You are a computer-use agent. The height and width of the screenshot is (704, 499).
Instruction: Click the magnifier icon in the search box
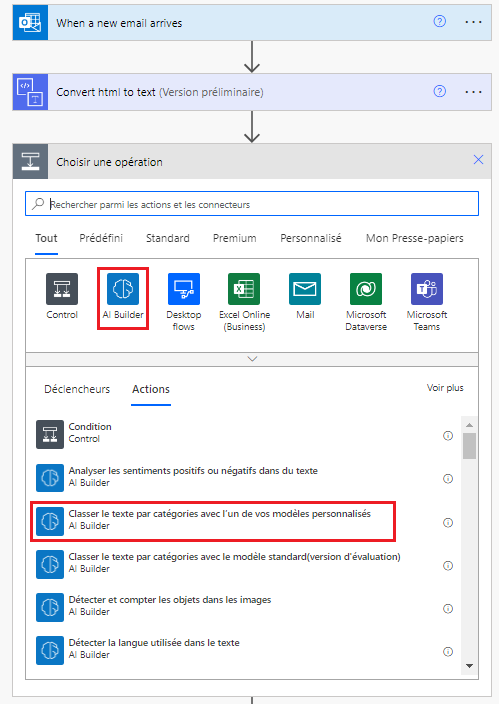pos(38,204)
